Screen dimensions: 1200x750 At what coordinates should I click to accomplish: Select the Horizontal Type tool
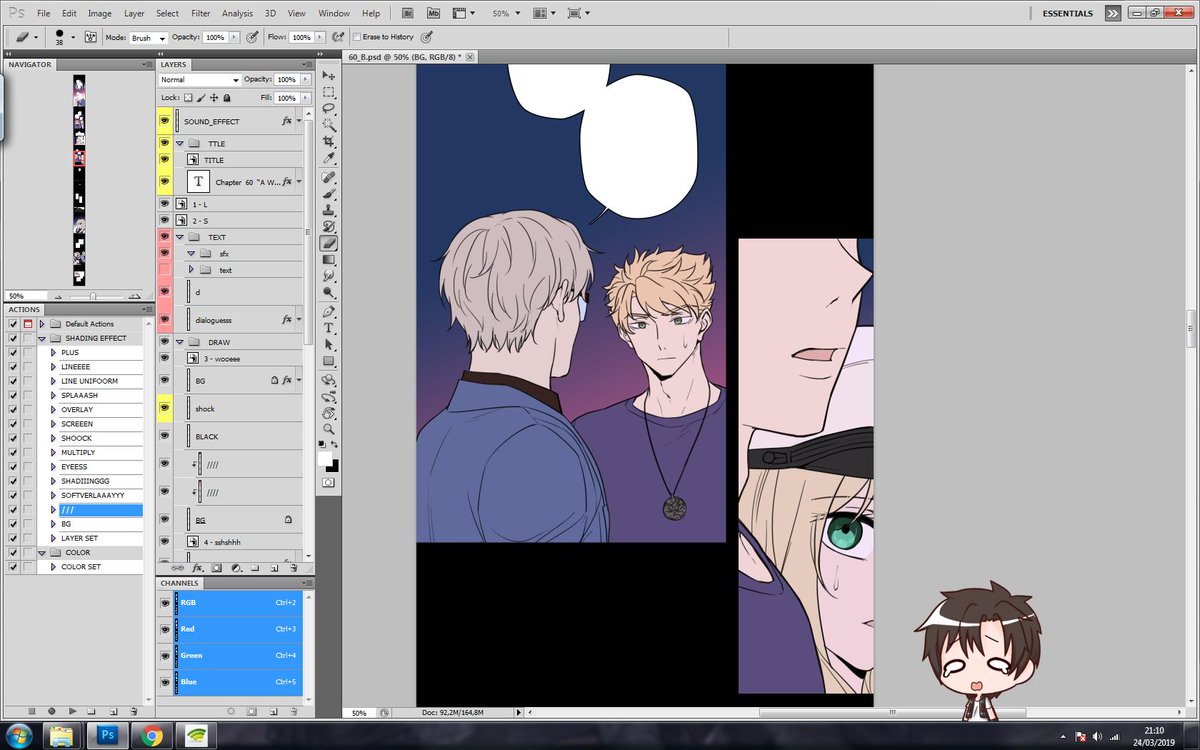coord(328,328)
